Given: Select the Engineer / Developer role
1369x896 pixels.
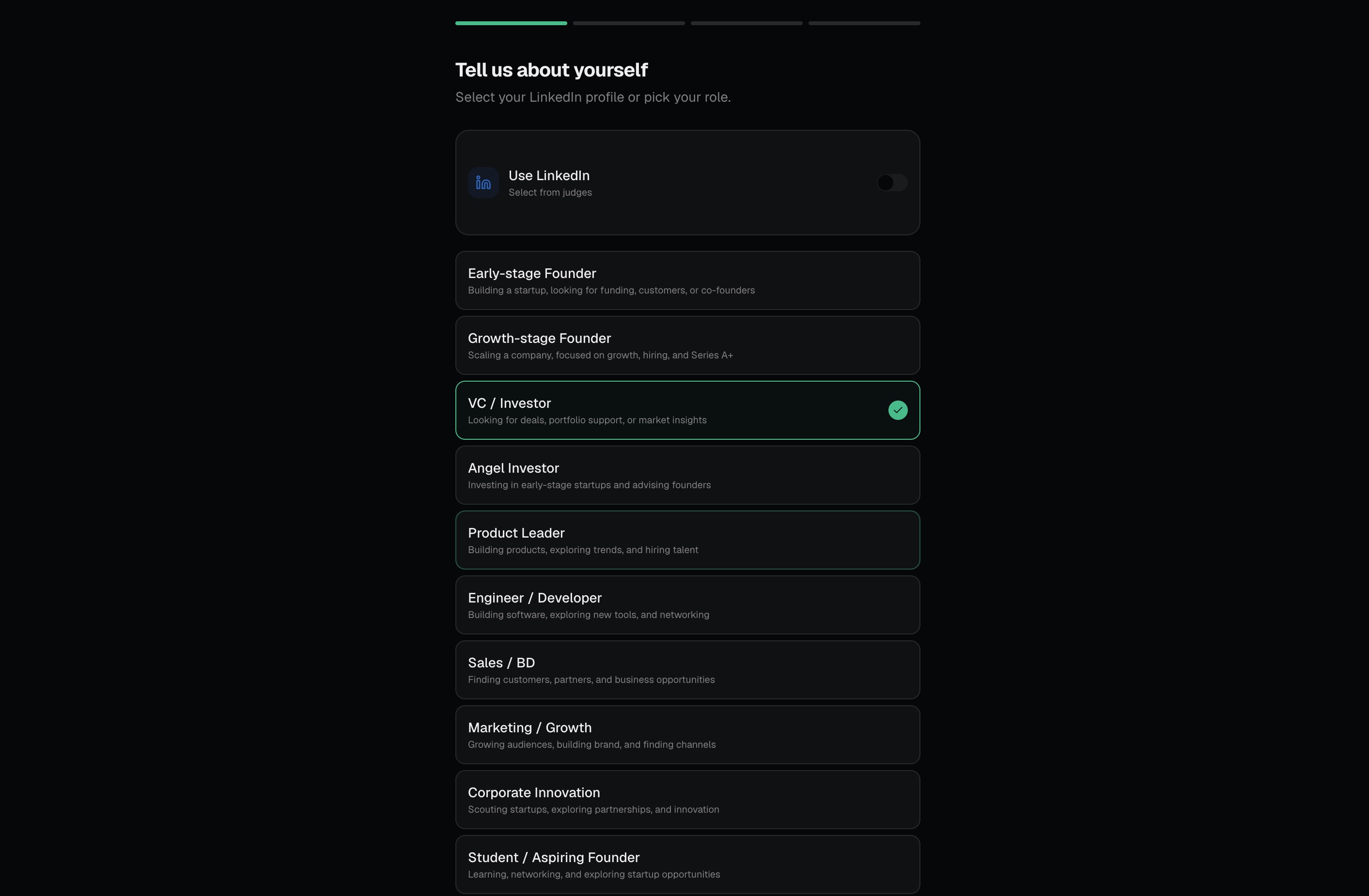Looking at the screenshot, I should [x=687, y=605].
